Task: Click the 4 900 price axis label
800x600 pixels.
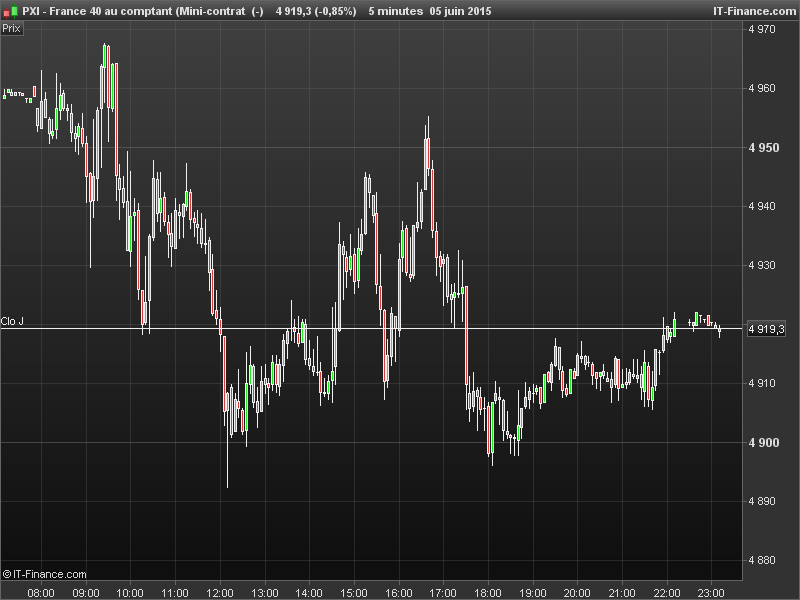Action: pos(764,442)
